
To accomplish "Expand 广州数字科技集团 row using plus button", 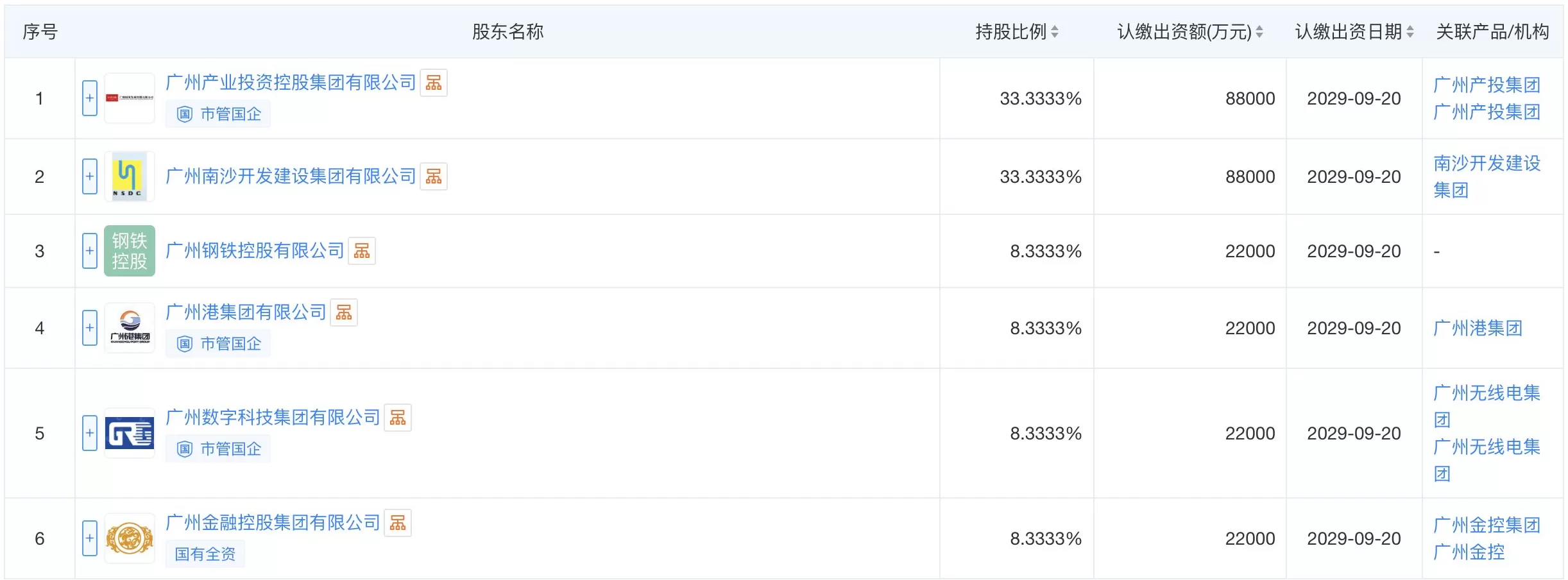I will point(89,432).
